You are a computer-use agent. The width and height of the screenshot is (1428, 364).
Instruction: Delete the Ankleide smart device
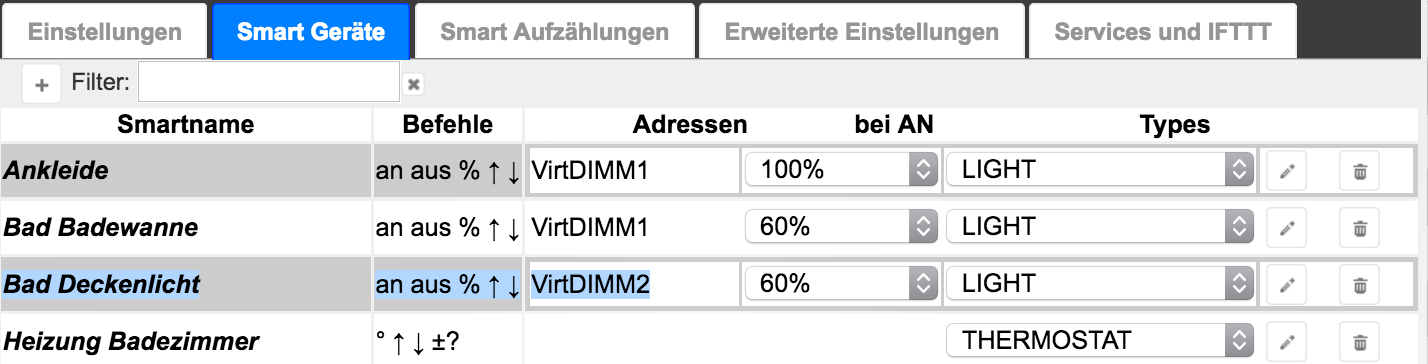[1360, 171]
